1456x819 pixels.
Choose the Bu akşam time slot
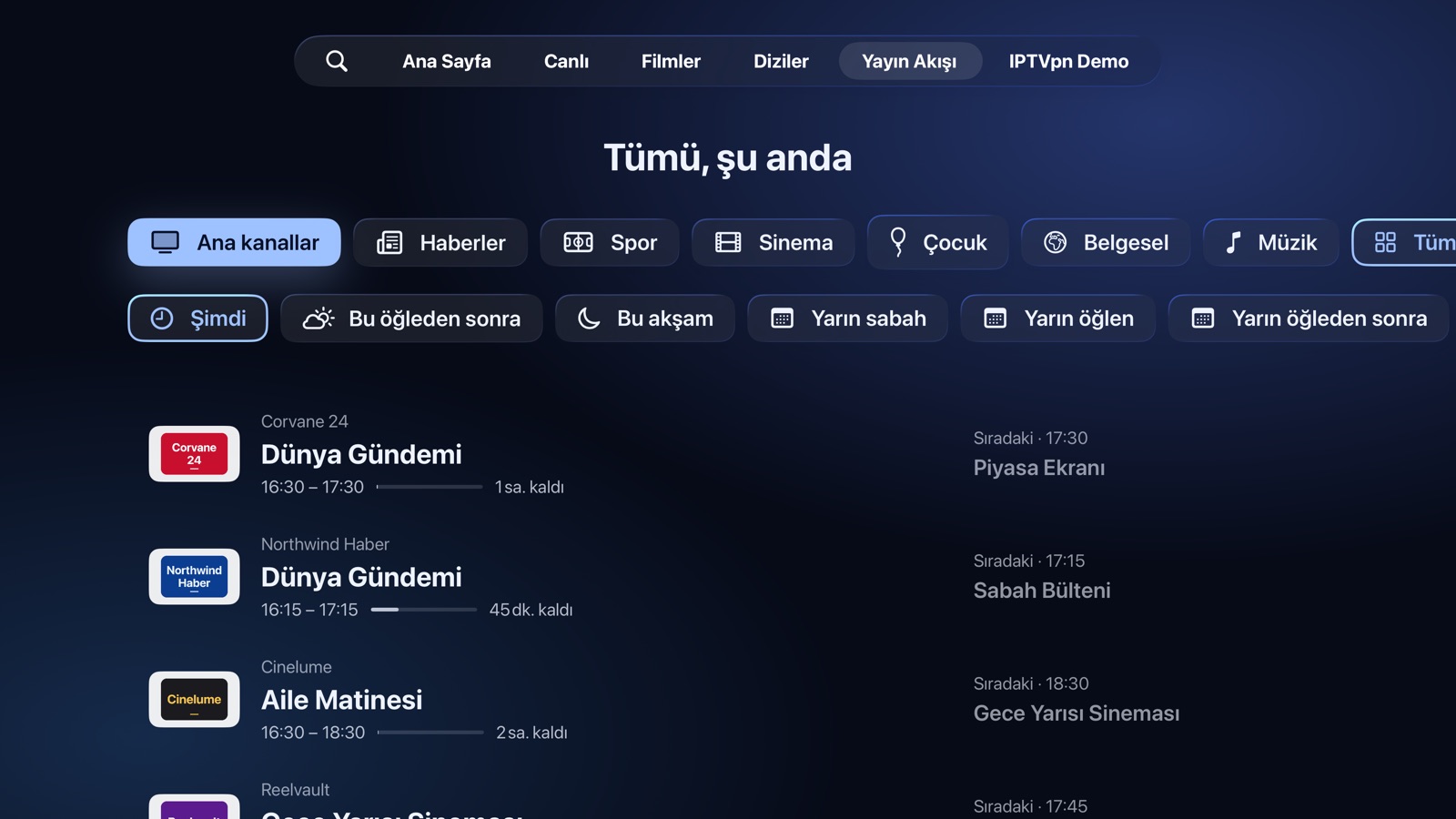point(645,318)
